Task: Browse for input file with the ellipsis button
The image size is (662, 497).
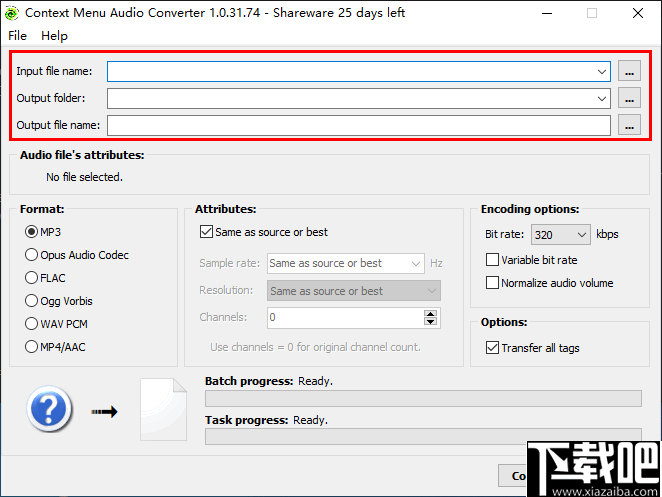Action: pyautogui.click(x=629, y=71)
